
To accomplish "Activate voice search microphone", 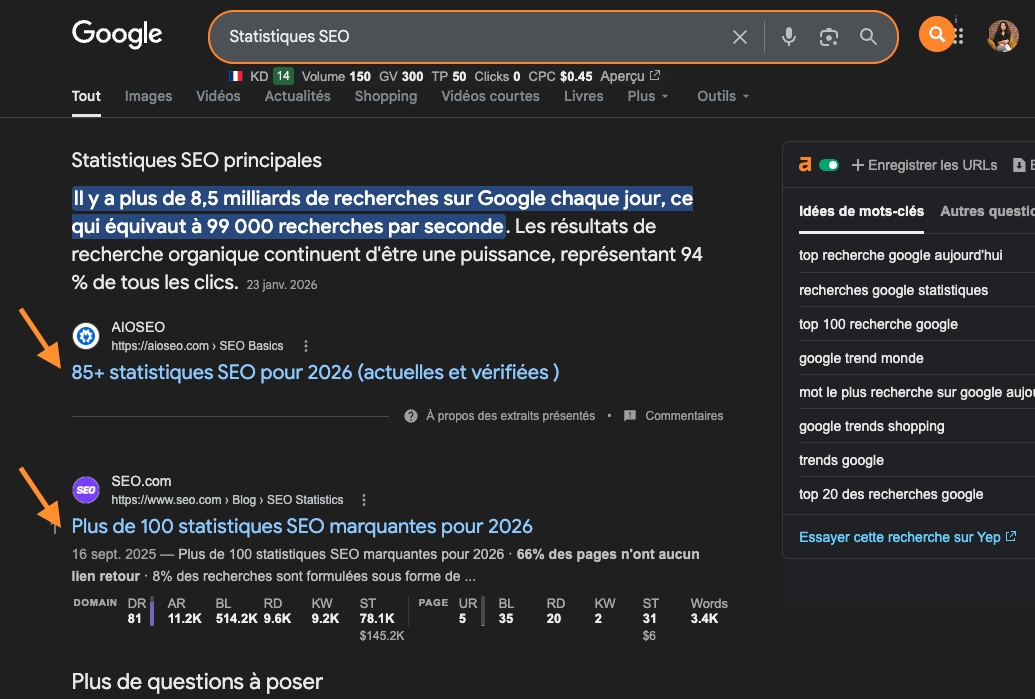I will click(x=789, y=36).
